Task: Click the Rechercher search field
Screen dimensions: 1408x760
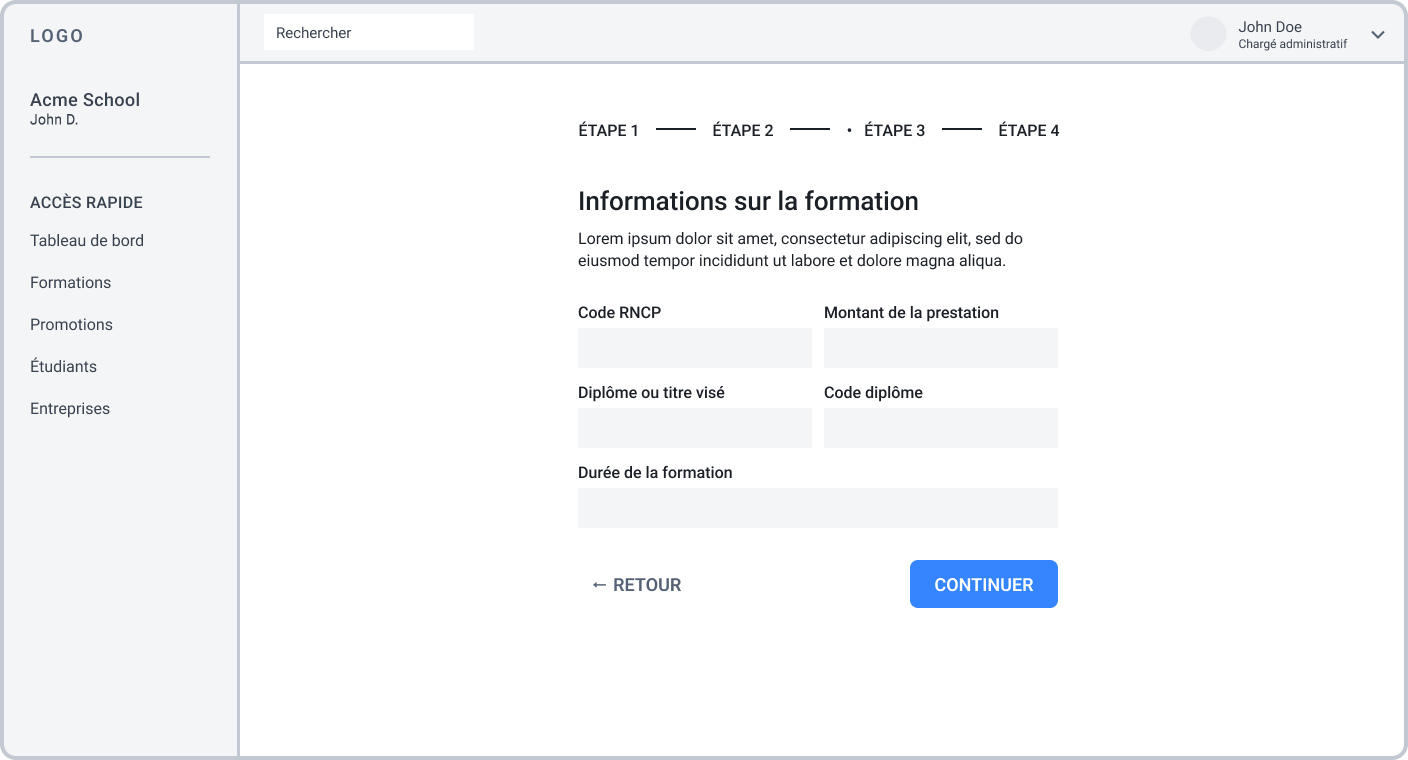Action: coord(368,32)
